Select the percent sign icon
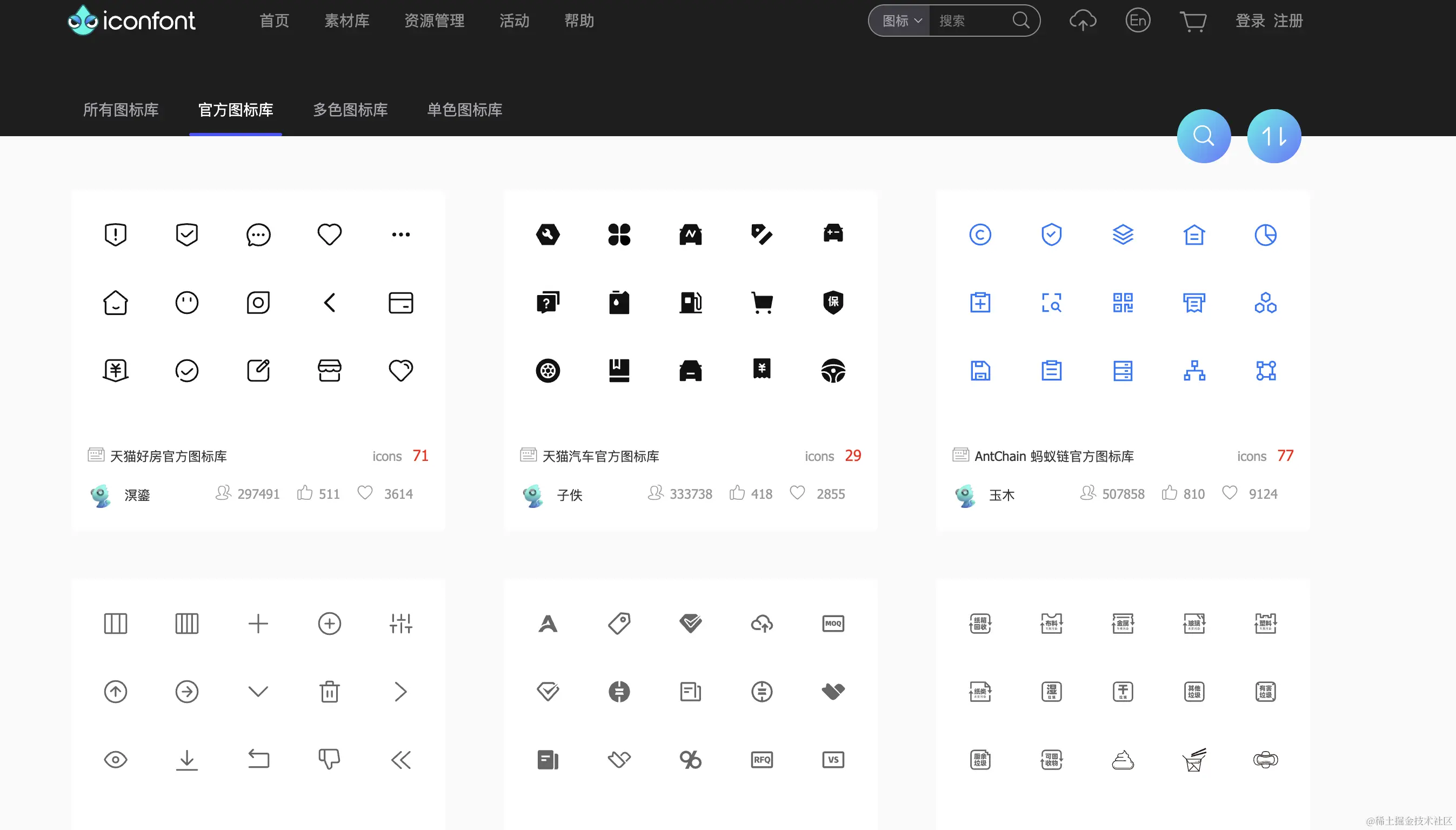1456x830 pixels. tap(690, 760)
